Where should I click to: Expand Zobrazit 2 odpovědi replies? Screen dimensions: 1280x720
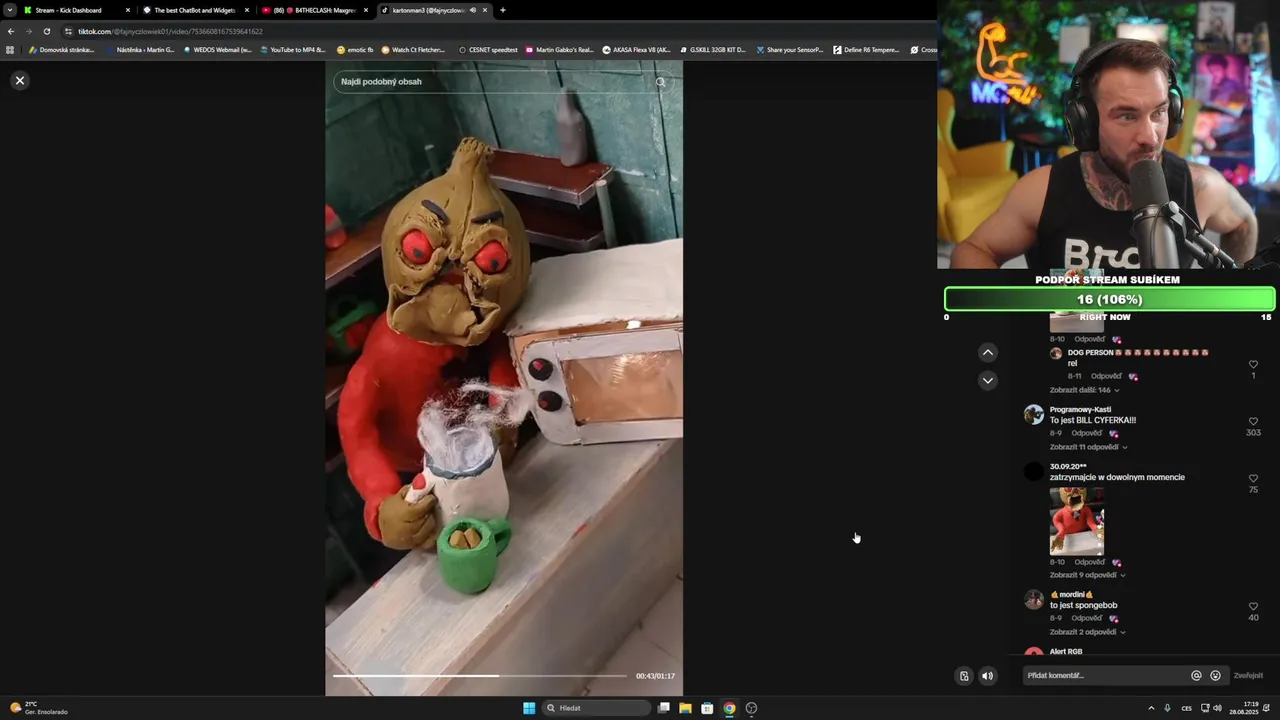[1087, 632]
